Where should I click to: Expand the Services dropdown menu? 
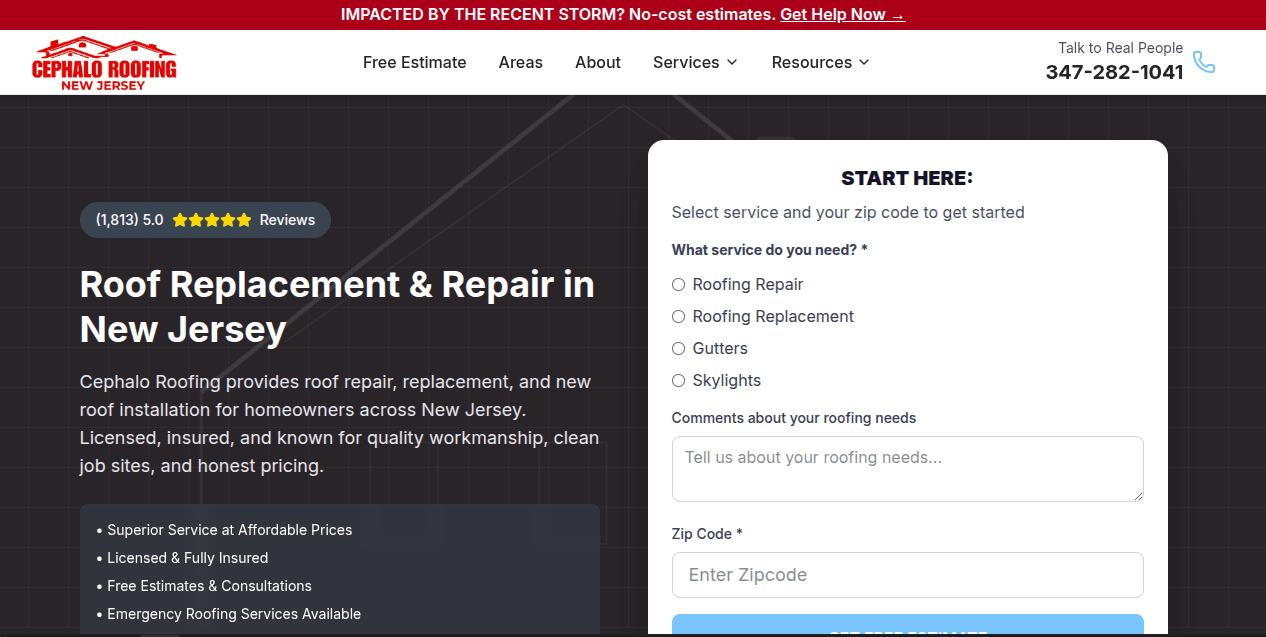tap(695, 62)
